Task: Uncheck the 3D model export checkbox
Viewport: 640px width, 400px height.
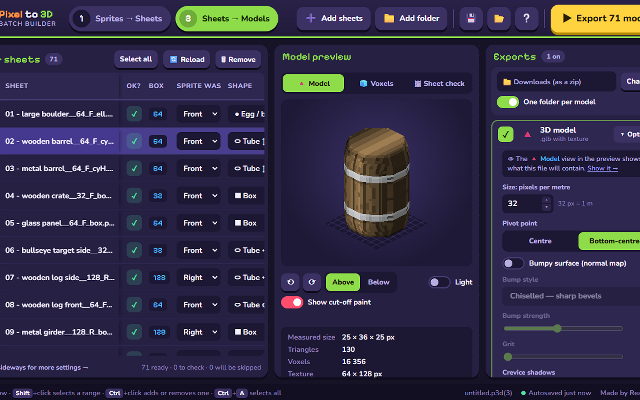Action: [506, 134]
